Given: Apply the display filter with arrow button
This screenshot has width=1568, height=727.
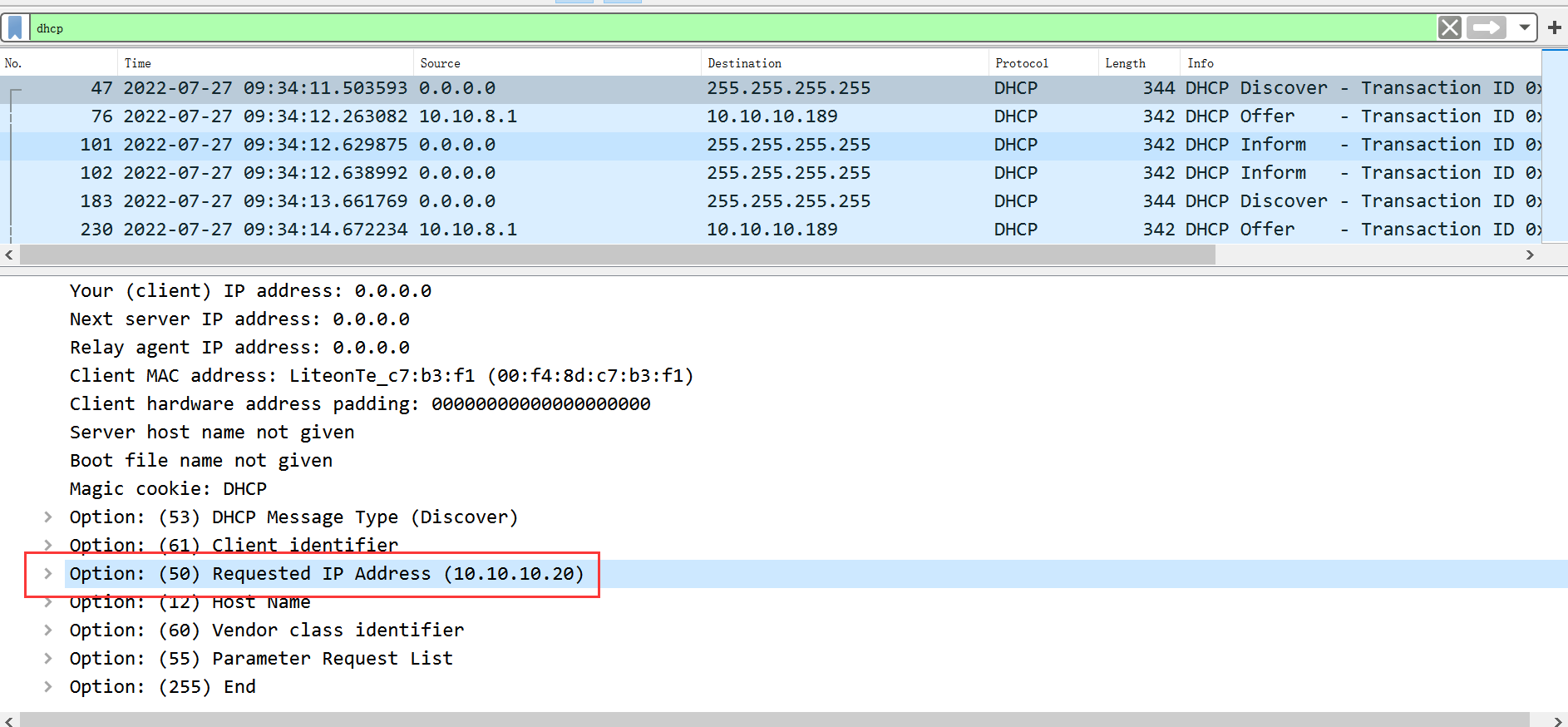Looking at the screenshot, I should (1487, 27).
